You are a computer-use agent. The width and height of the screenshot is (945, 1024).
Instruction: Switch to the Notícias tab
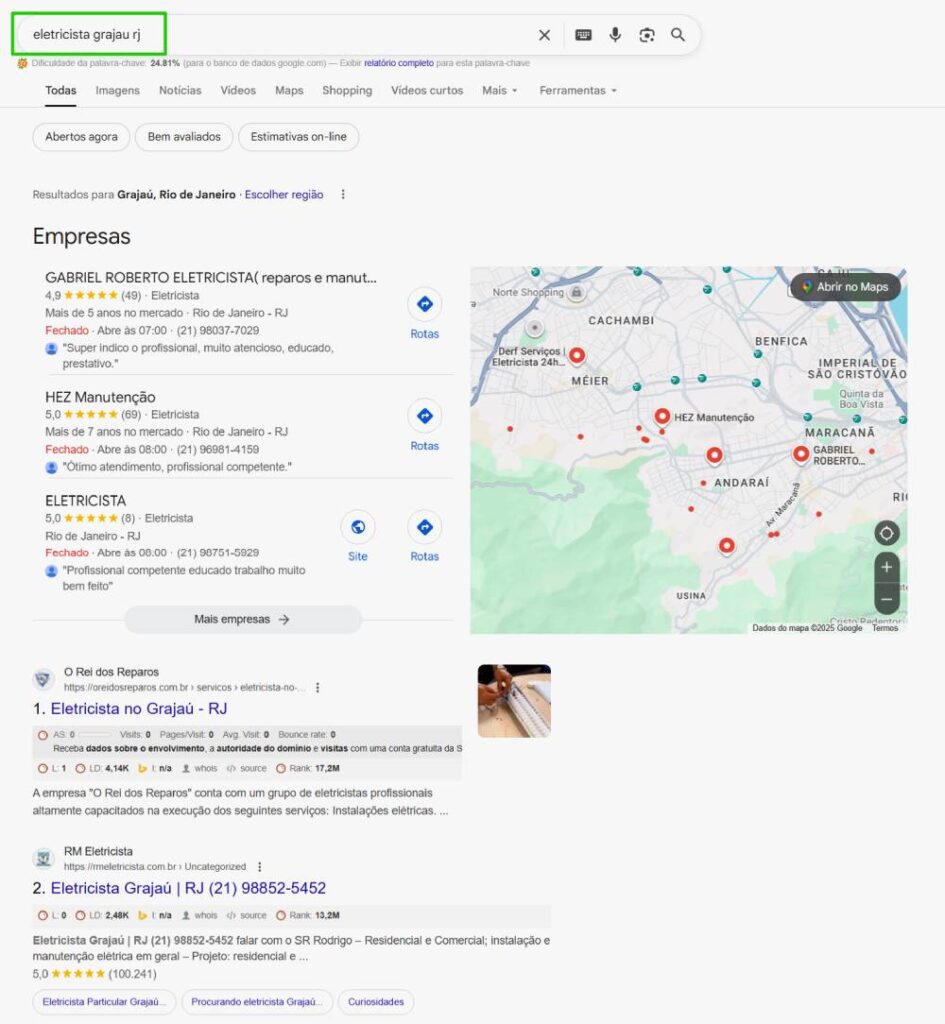click(180, 91)
